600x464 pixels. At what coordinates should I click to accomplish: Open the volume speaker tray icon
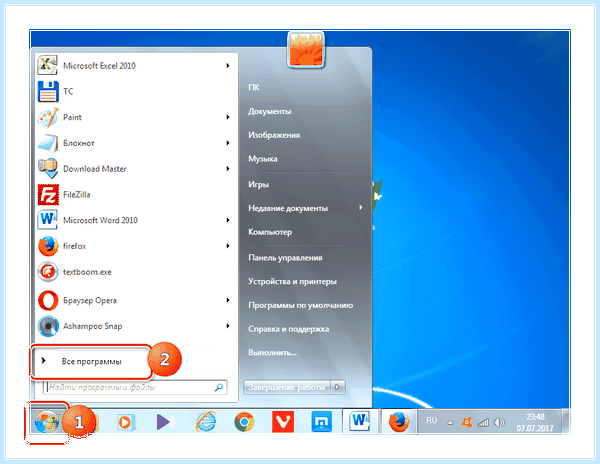499,422
